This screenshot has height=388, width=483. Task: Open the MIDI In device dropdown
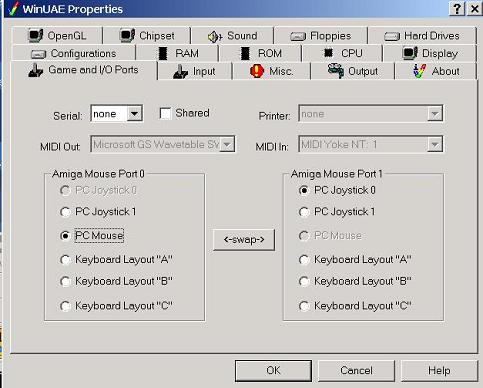435,144
